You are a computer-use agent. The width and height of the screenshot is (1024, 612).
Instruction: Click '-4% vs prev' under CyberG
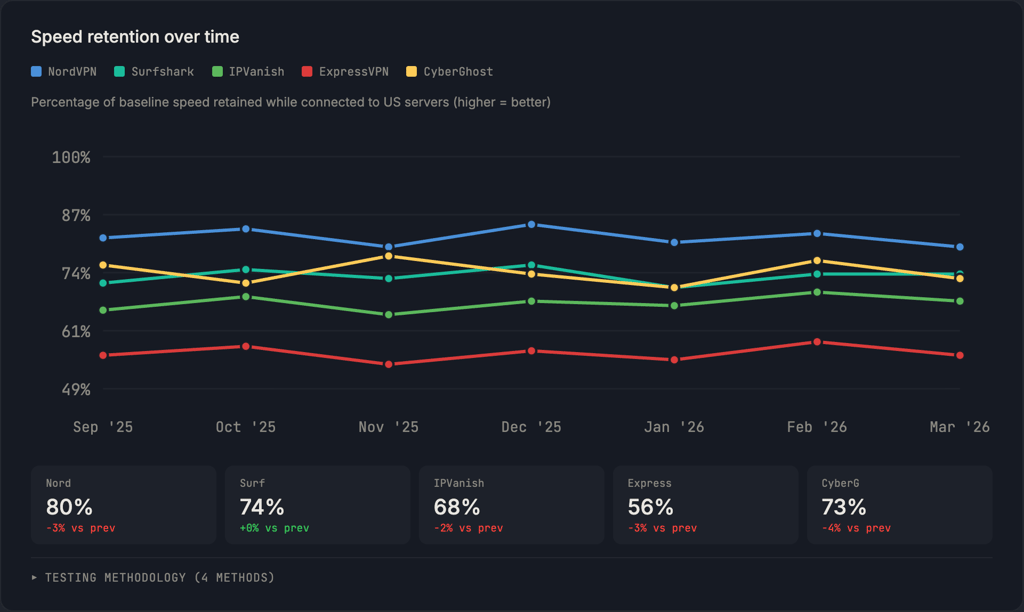(x=856, y=528)
